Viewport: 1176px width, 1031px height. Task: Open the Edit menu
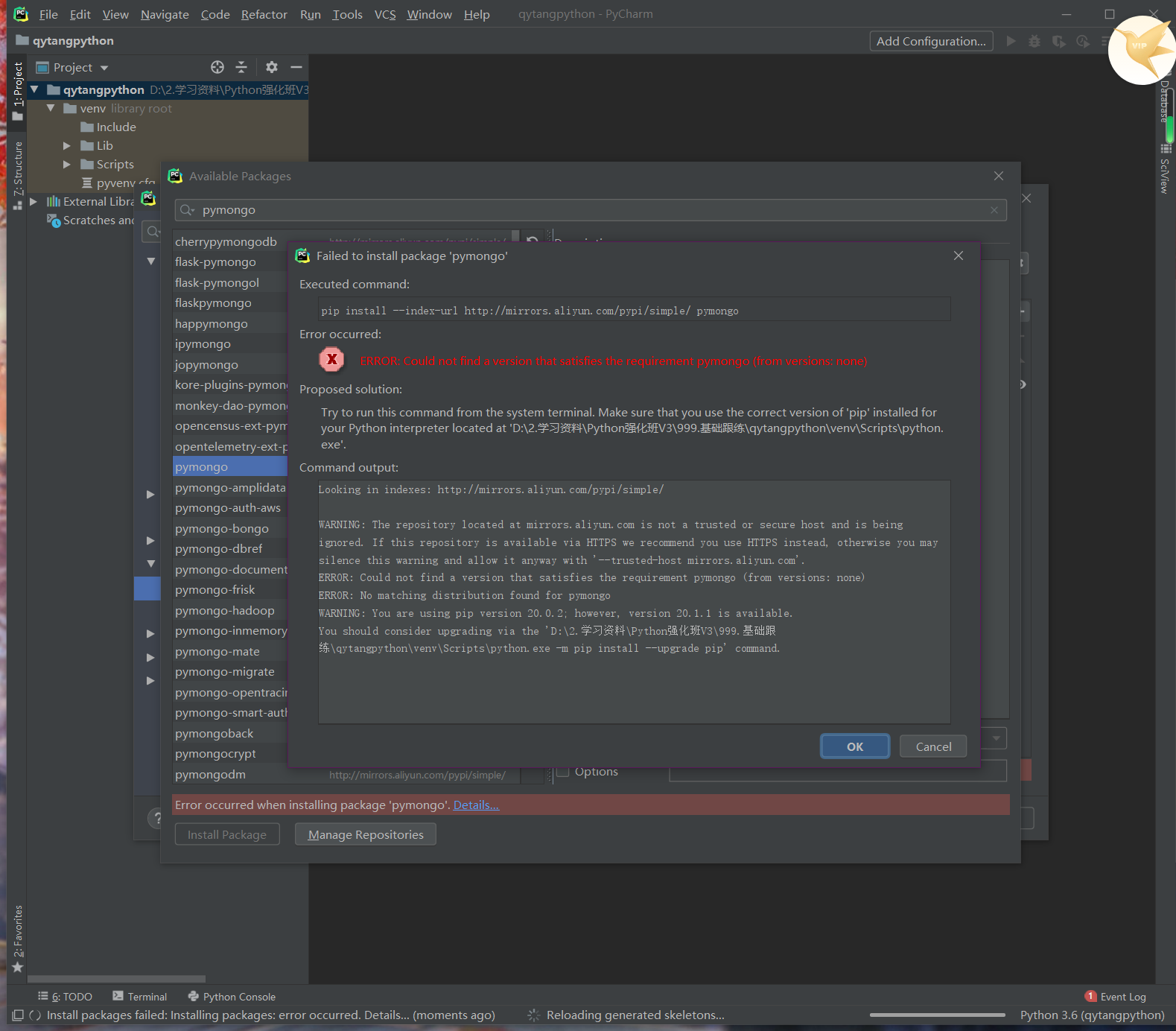click(80, 14)
